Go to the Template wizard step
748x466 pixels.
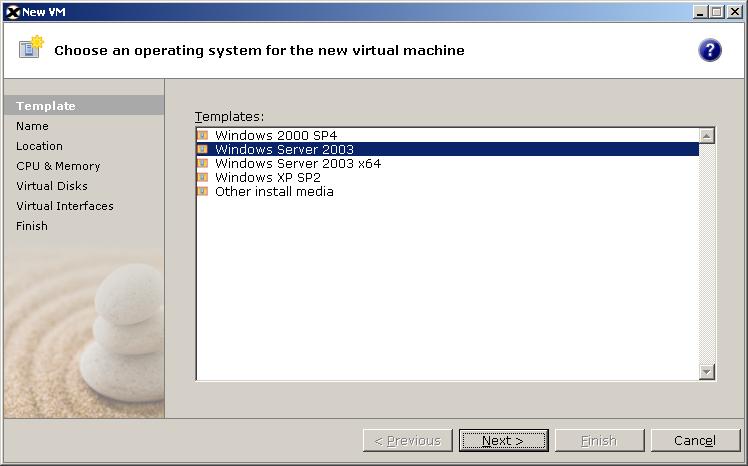(83, 105)
